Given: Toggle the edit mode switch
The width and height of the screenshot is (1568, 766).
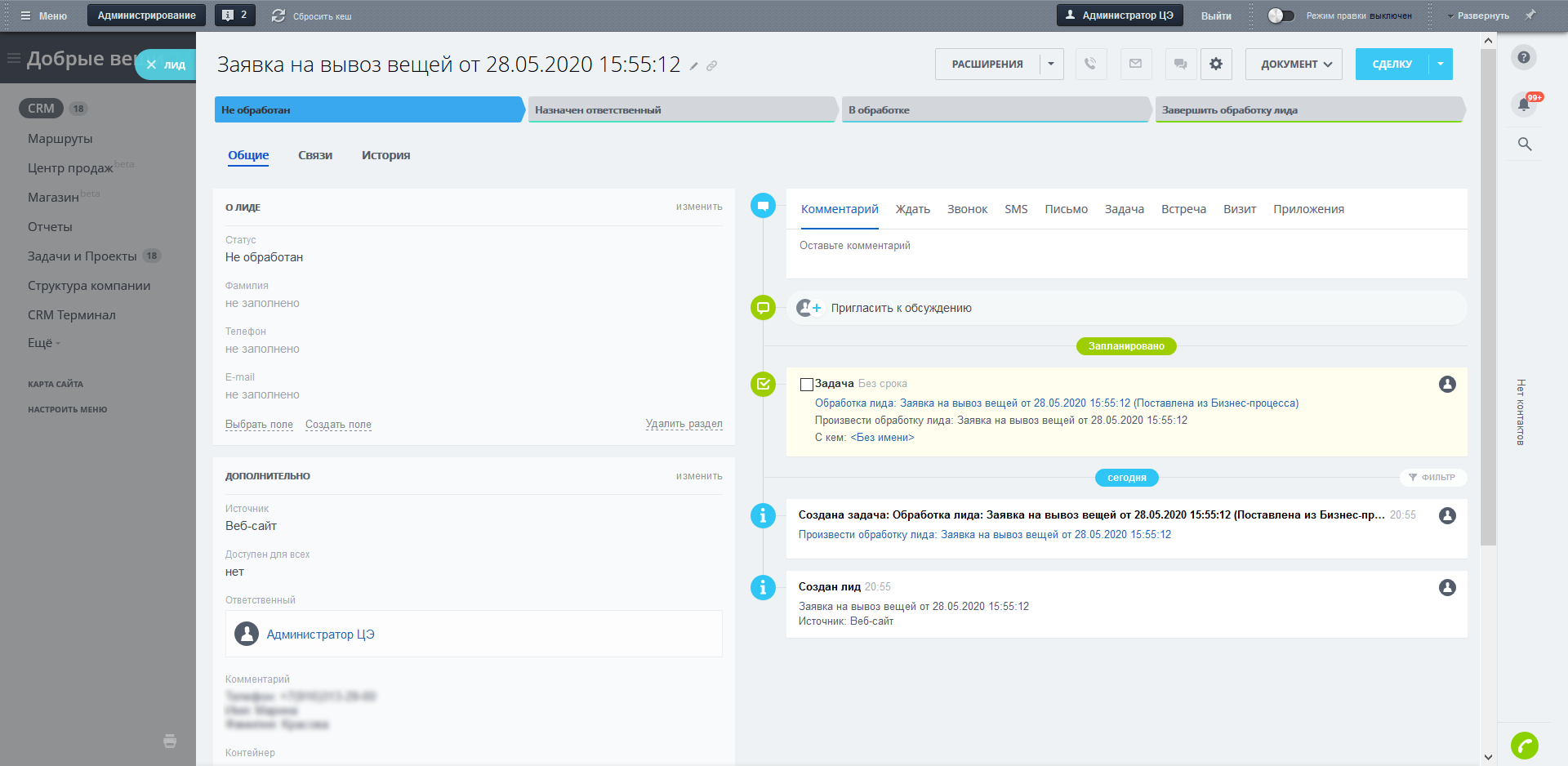Looking at the screenshot, I should (1281, 16).
